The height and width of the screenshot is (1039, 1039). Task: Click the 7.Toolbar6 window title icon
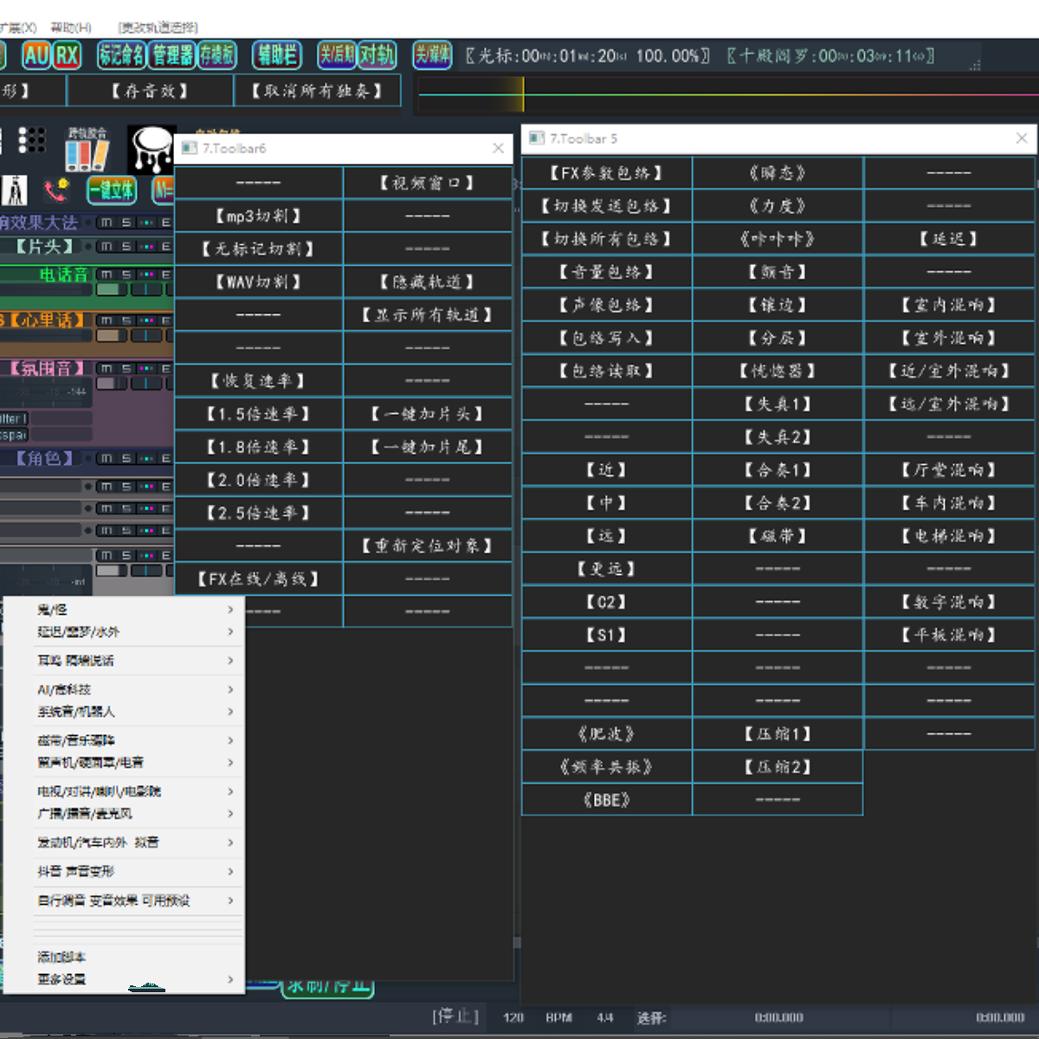[190, 148]
